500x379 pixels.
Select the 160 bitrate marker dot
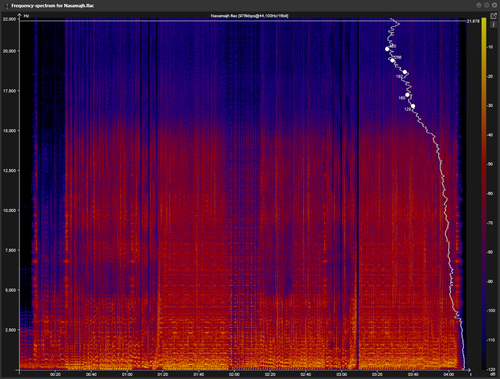[x=407, y=95]
